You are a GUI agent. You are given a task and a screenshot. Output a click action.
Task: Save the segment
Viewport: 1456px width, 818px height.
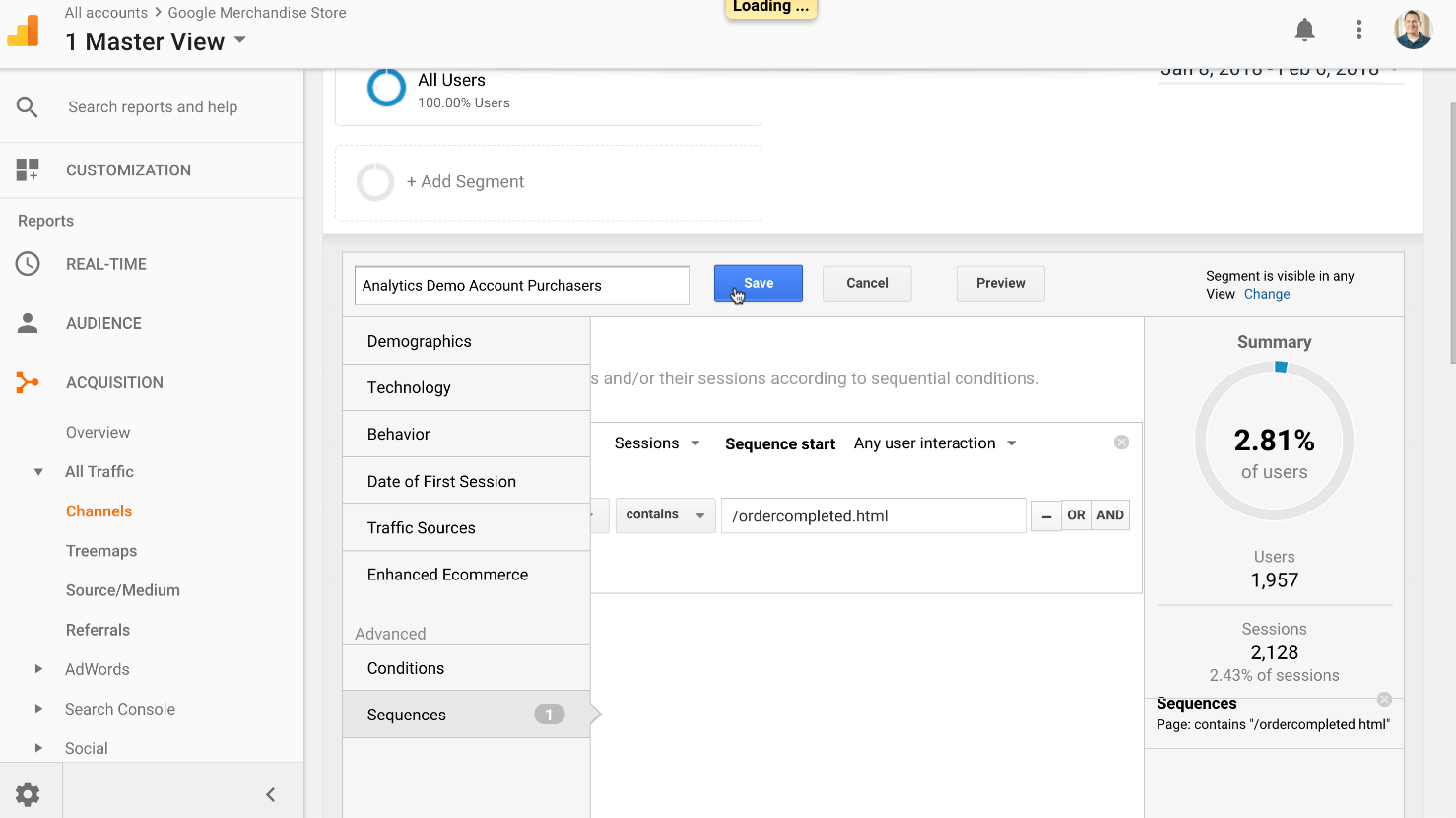tap(759, 283)
